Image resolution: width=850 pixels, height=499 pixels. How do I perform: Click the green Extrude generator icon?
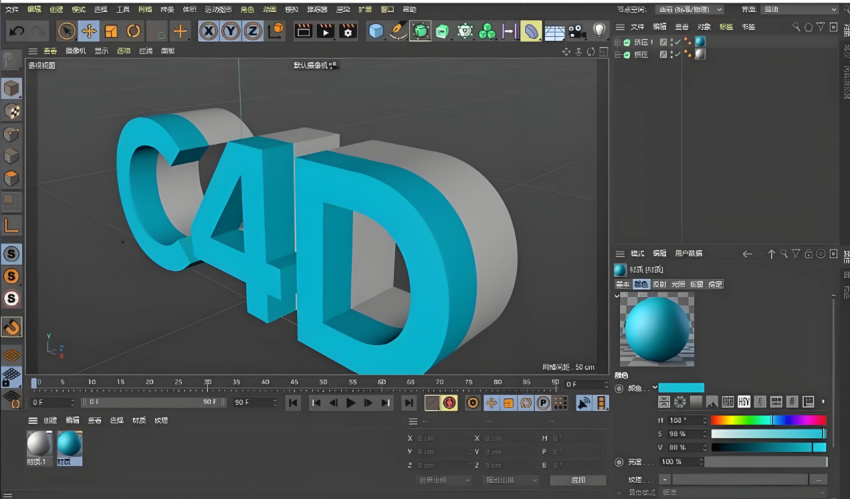[x=442, y=31]
